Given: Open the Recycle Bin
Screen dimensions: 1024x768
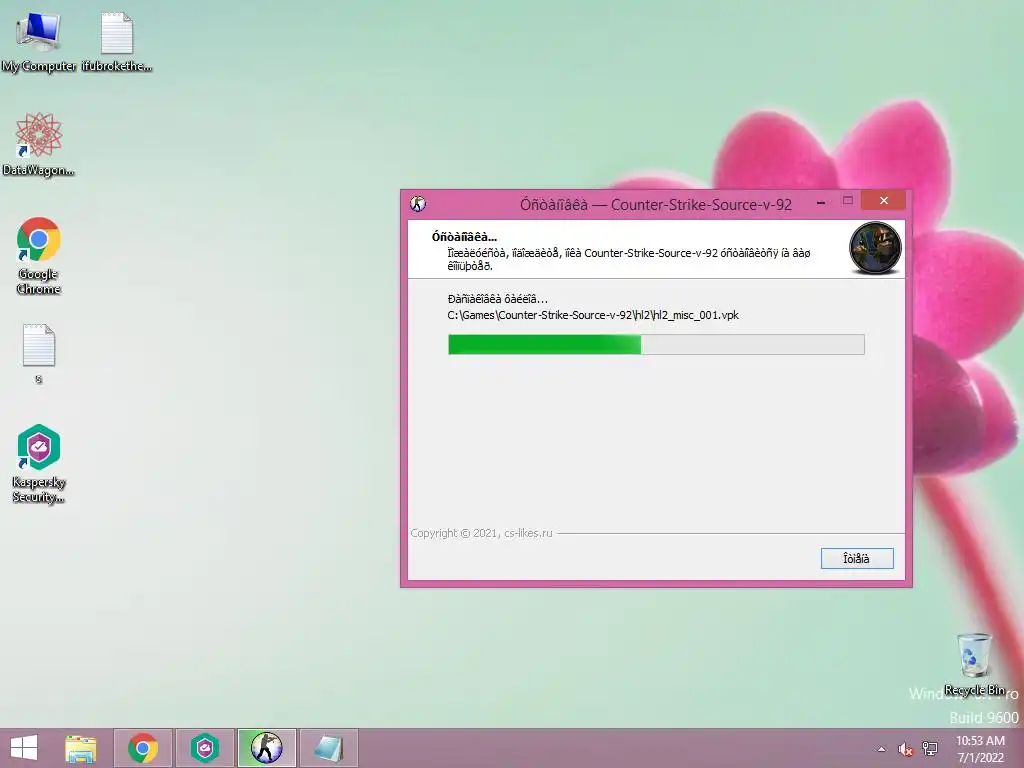Looking at the screenshot, I should [974, 664].
